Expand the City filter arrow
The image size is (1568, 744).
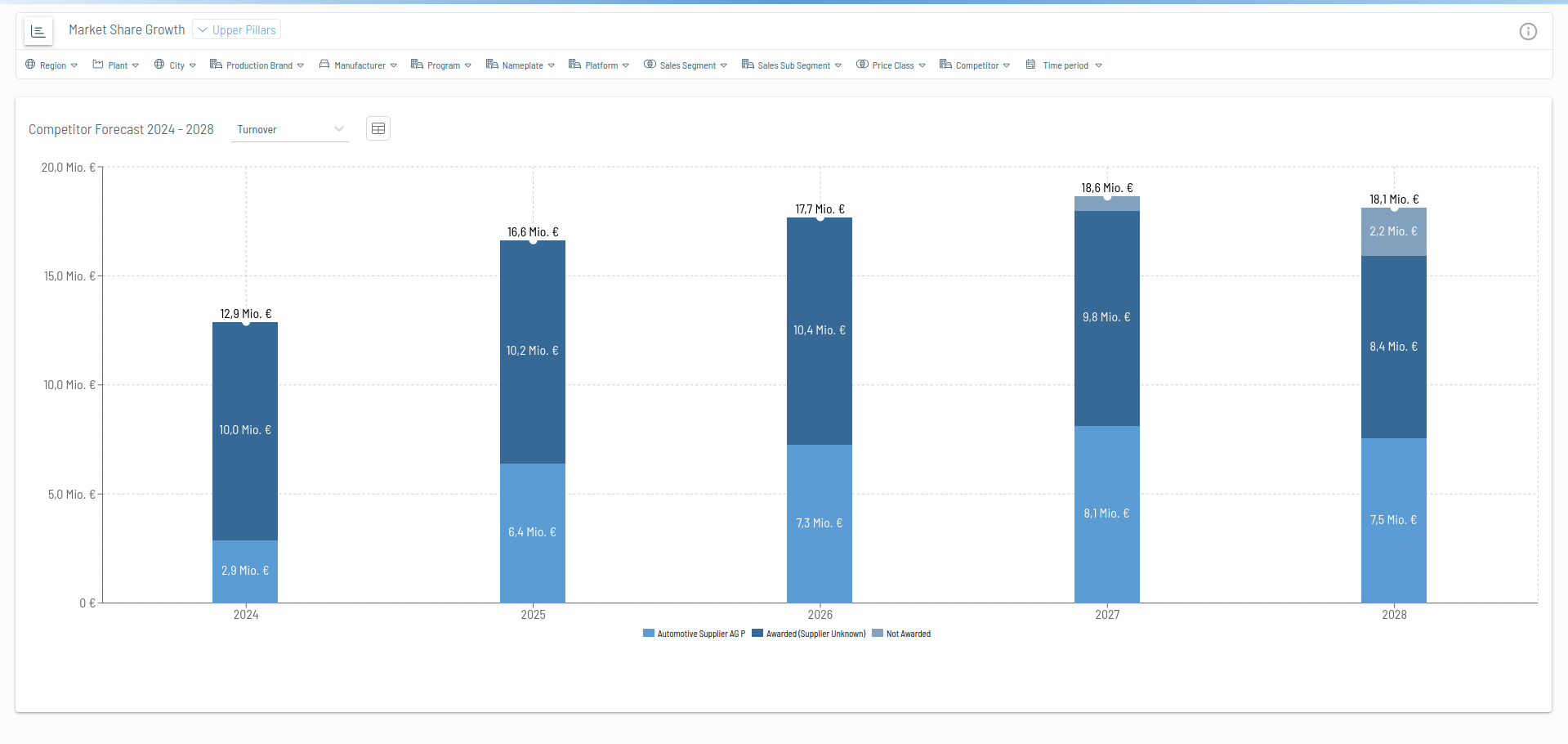[x=193, y=65]
